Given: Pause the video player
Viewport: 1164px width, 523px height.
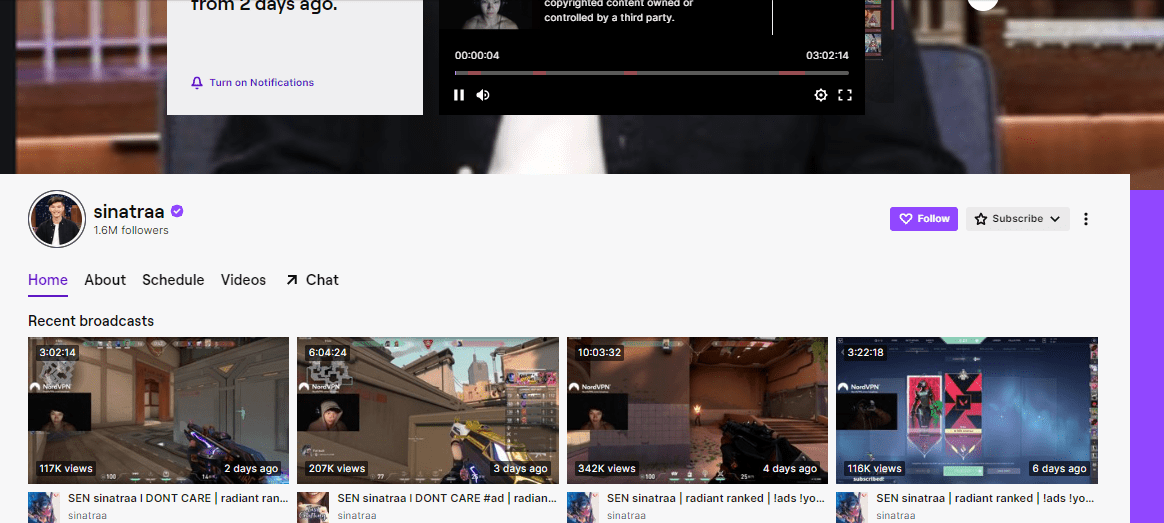Looking at the screenshot, I should point(459,95).
